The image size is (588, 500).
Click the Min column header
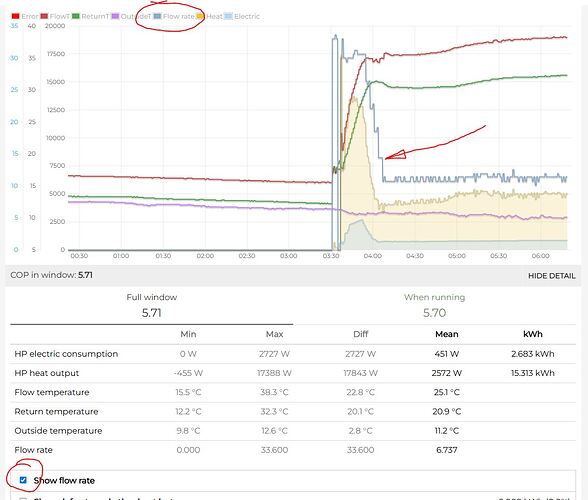click(x=188, y=334)
